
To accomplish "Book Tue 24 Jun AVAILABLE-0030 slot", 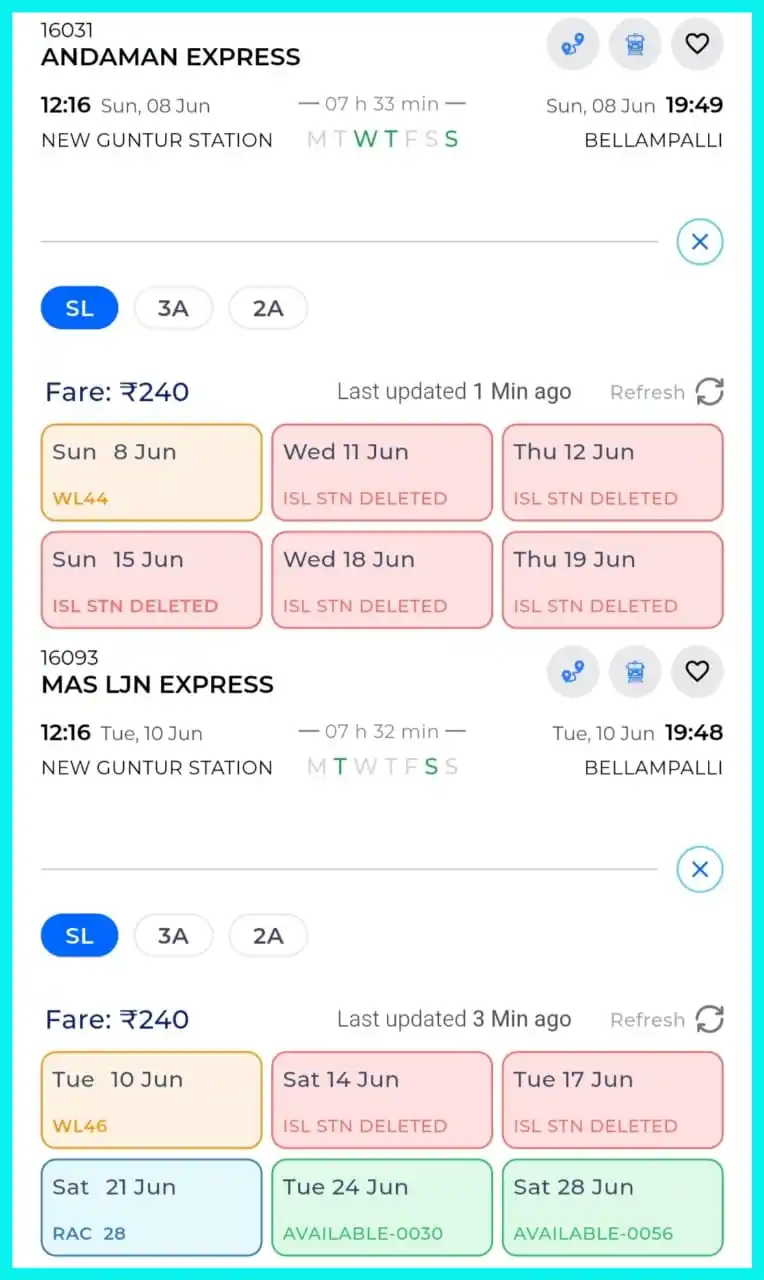I will point(382,1207).
